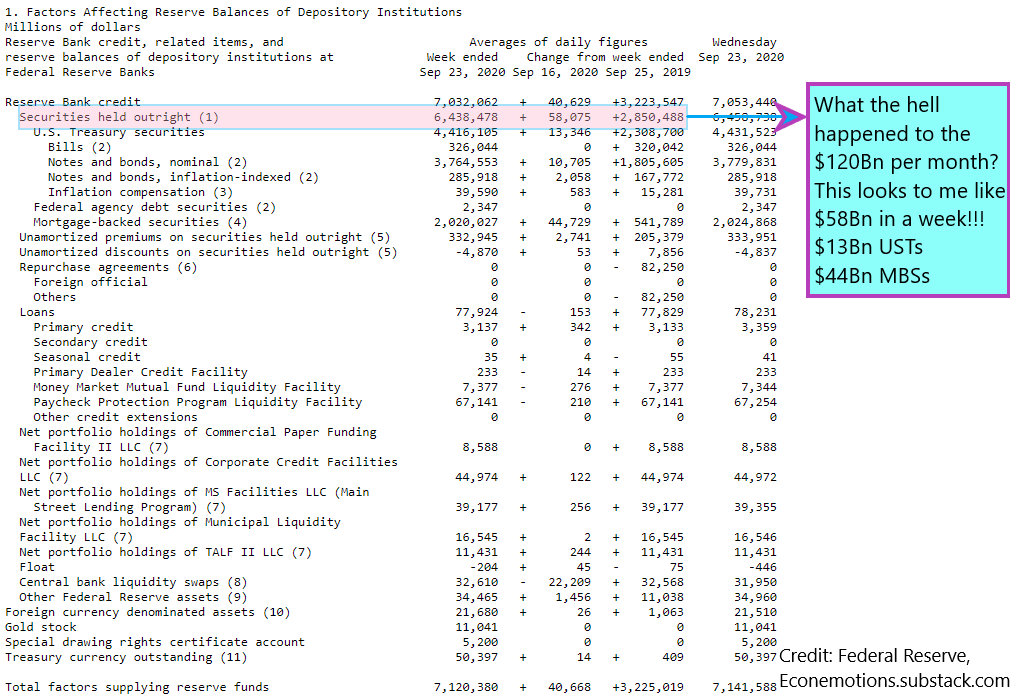Click the 'Averages of daily figures' header

coord(558,42)
